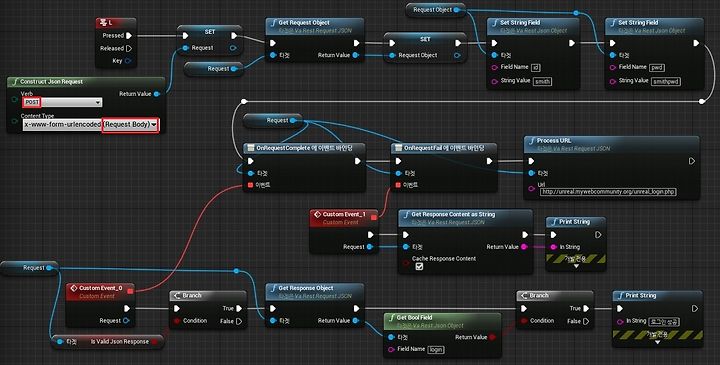
Task: Click the False pin on the Branch beside Custom Event_0
Action: (239, 321)
